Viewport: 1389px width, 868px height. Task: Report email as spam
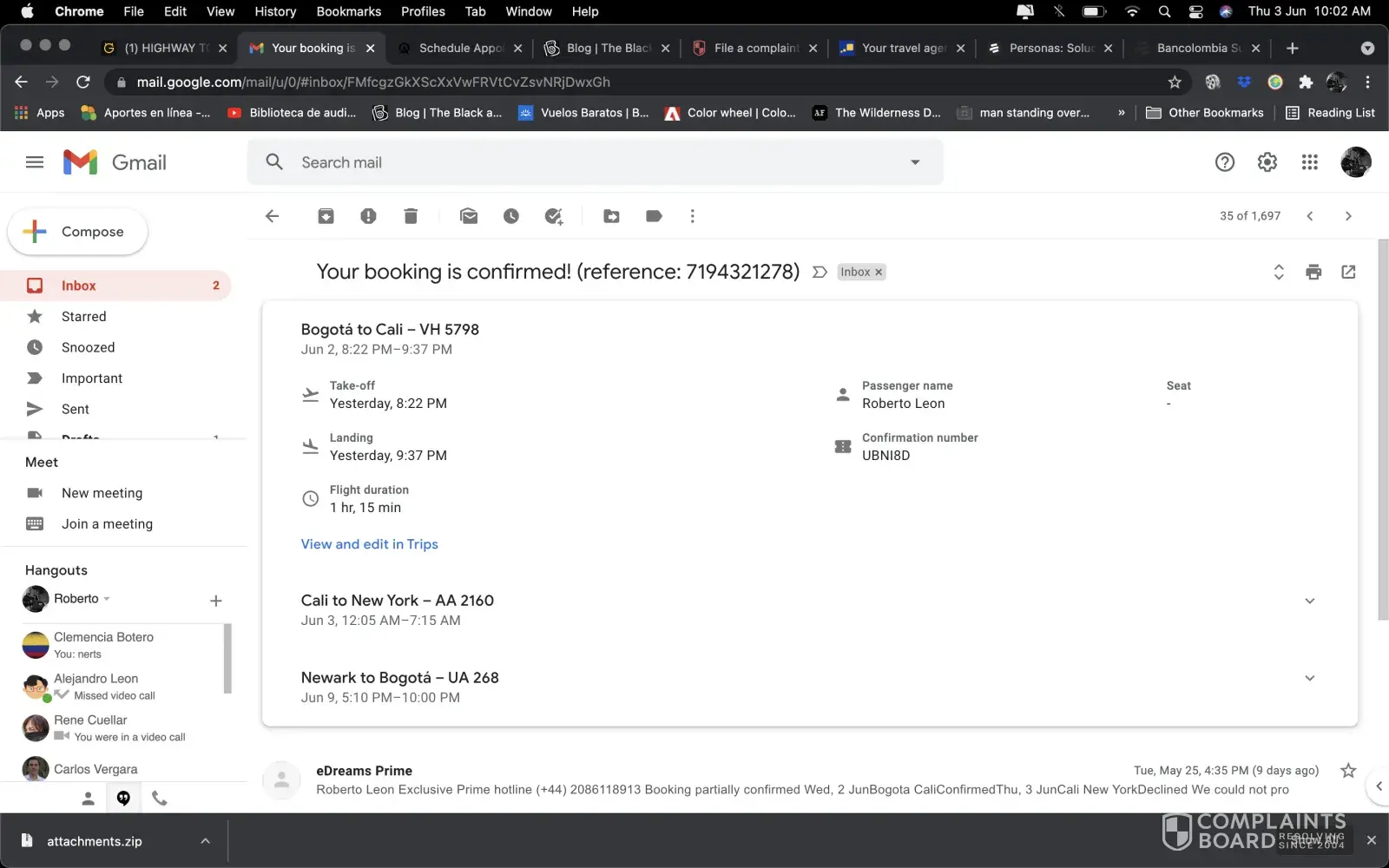point(368,216)
